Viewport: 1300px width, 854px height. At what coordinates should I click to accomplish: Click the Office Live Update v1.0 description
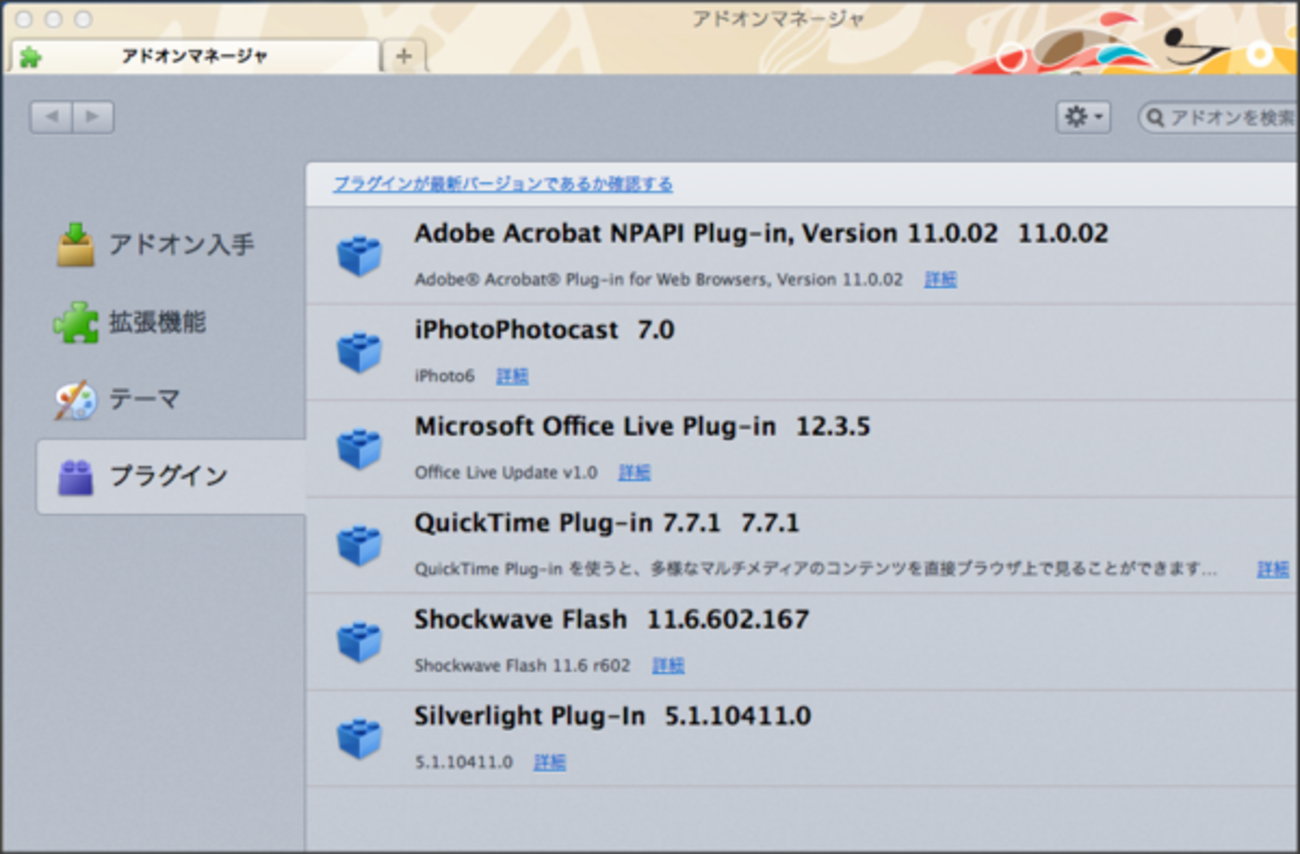[505, 472]
